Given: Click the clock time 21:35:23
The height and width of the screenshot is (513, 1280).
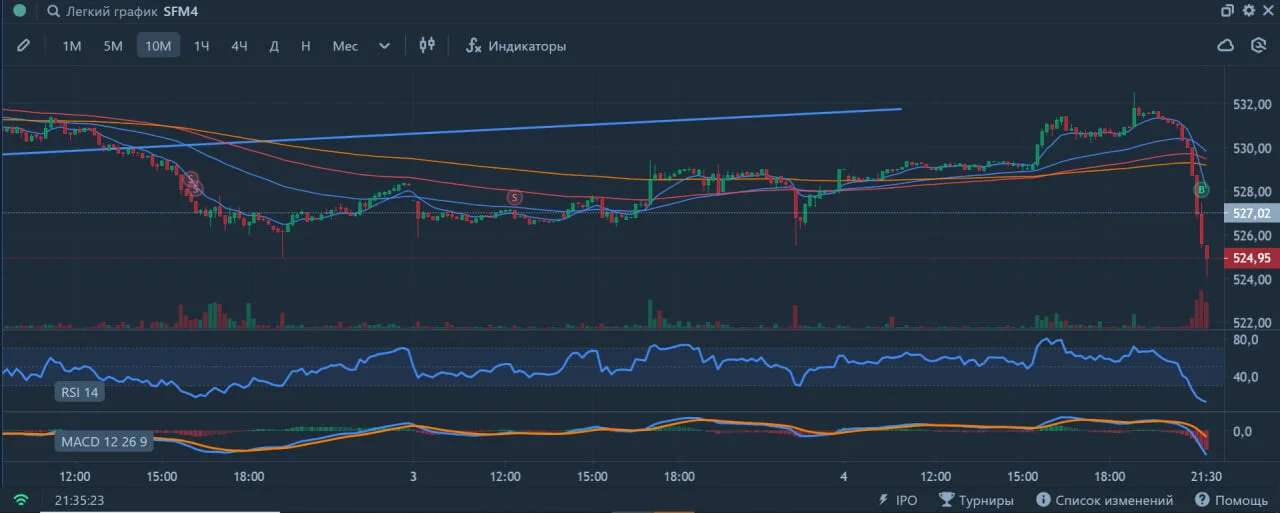Looking at the screenshot, I should point(80,500).
